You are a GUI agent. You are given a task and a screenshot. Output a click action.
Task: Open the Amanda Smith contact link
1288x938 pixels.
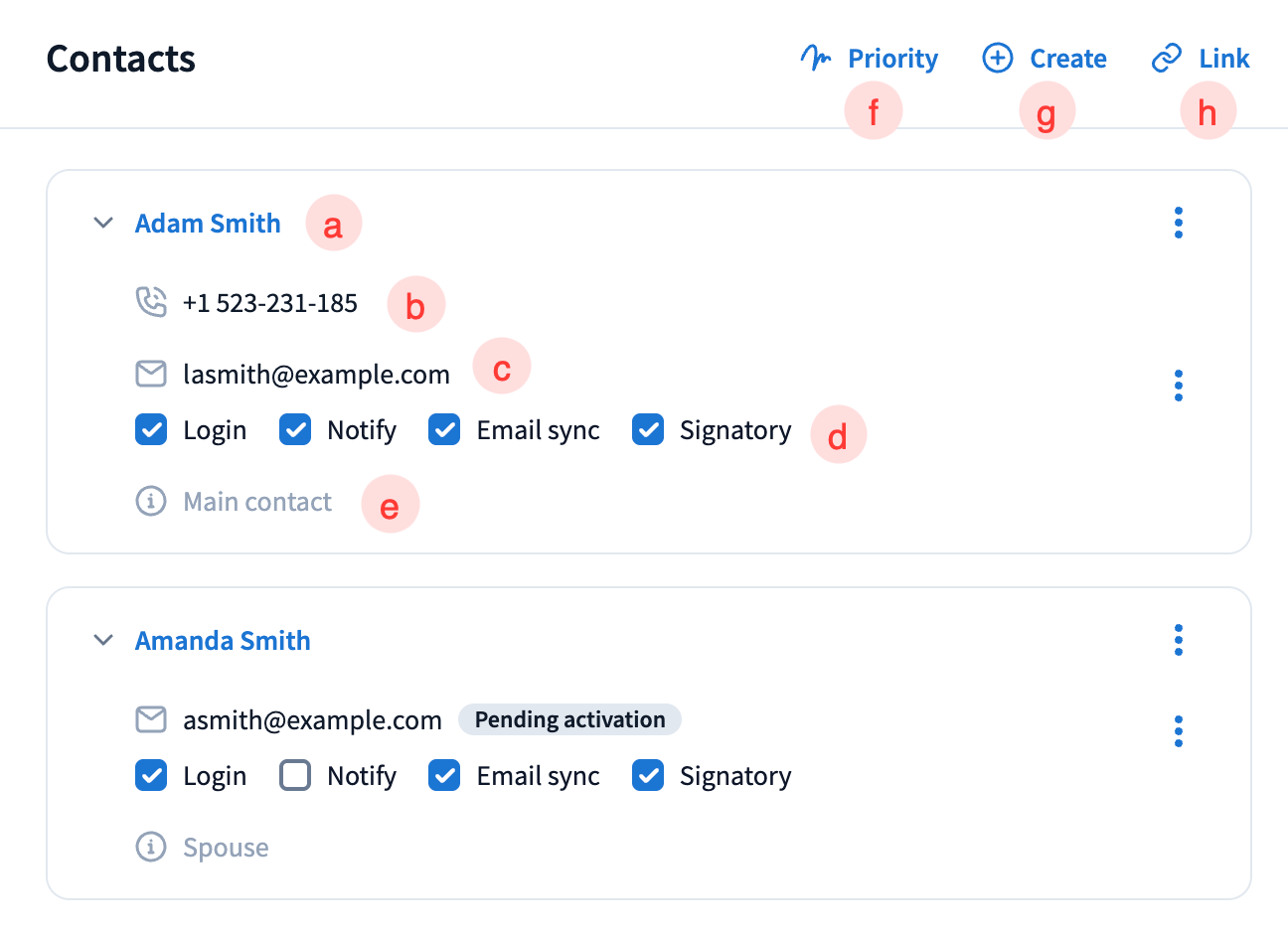pos(223,641)
